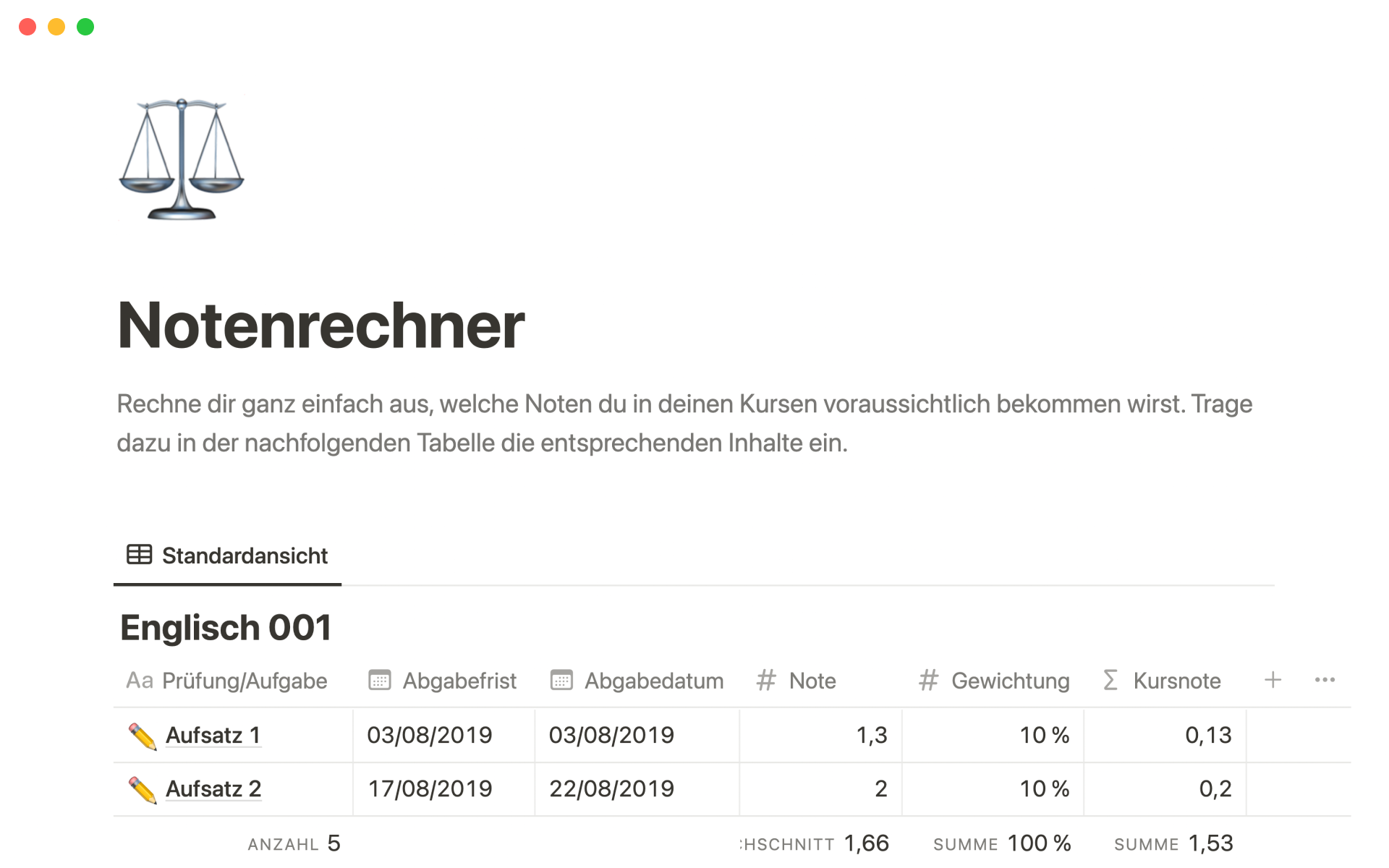Open the three-dots table options menu
1389x868 pixels.
coord(1325,680)
